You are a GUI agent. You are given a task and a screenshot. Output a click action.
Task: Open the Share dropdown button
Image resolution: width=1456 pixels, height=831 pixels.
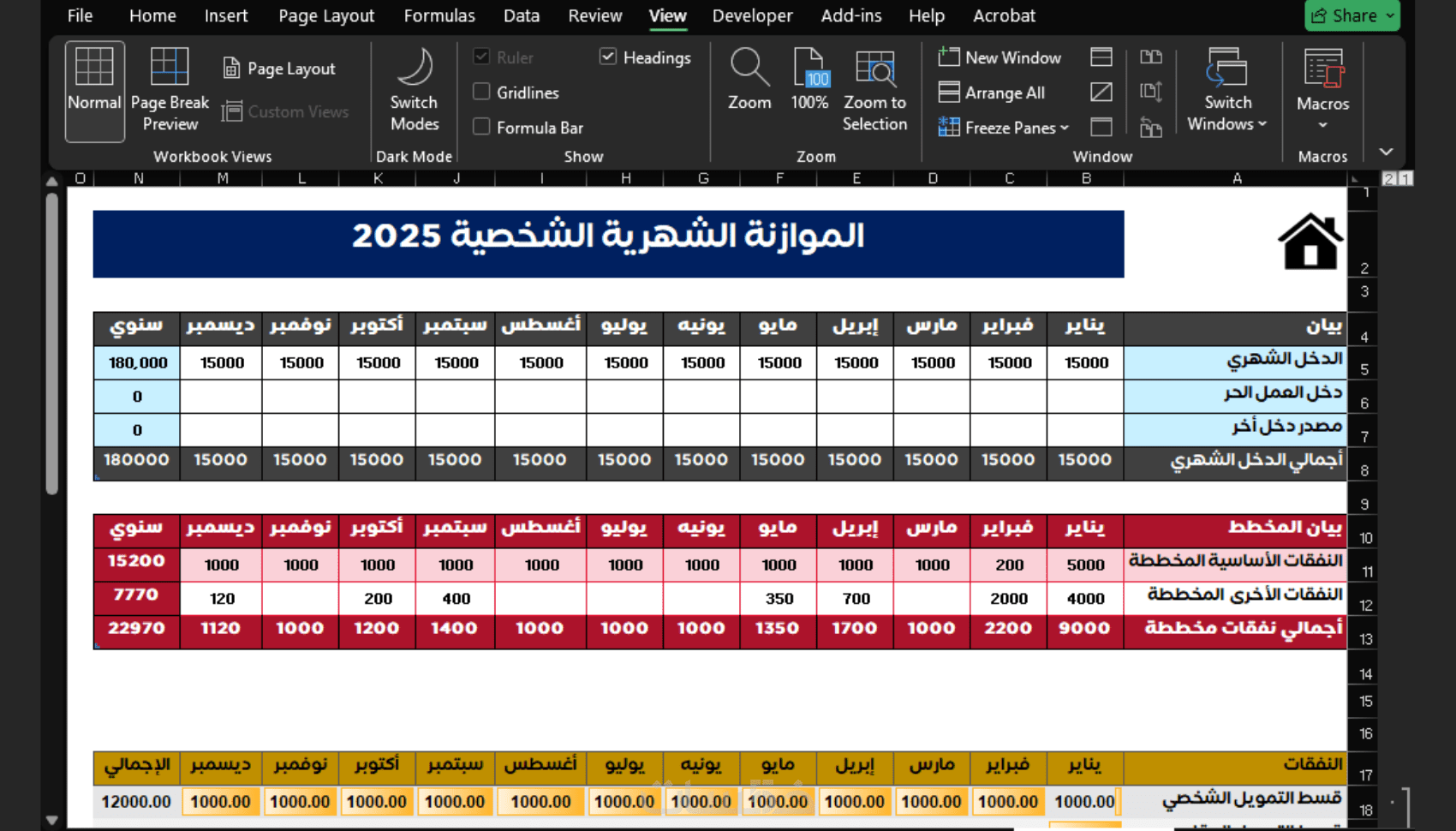1352,15
